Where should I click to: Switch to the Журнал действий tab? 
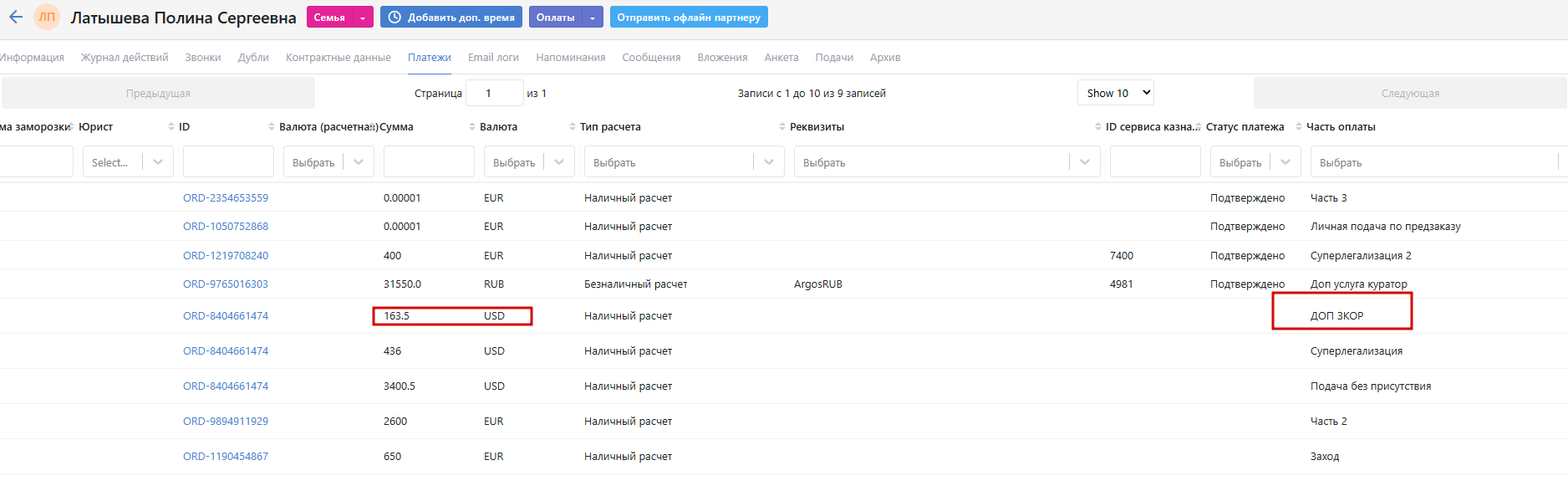point(125,58)
